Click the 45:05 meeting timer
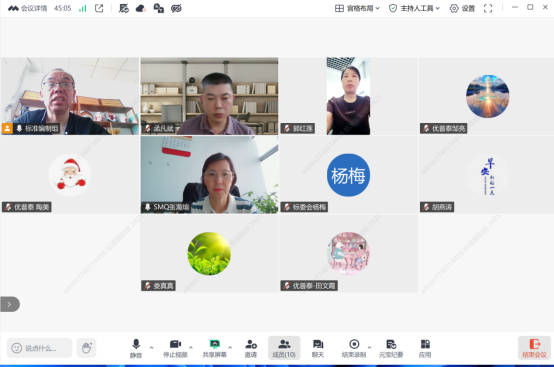The width and height of the screenshot is (554, 367). (63, 8)
